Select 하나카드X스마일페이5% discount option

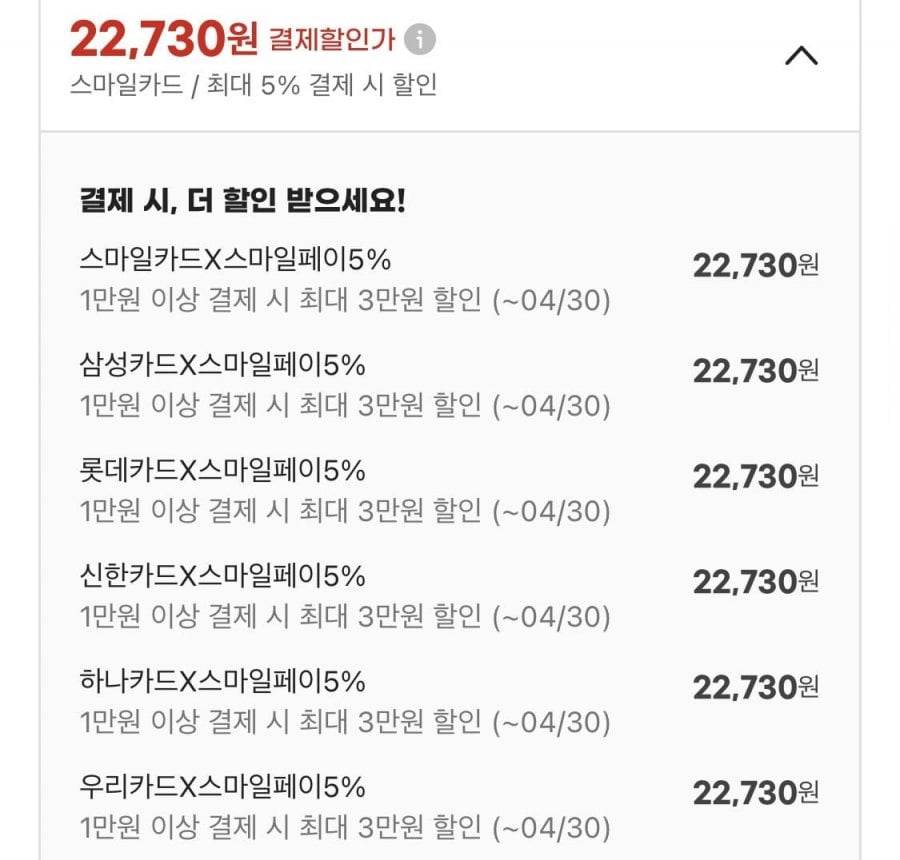(x=222, y=682)
